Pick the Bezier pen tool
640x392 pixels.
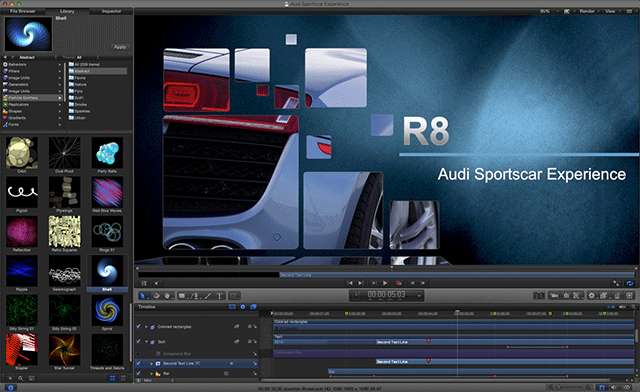pyautogui.click(x=195, y=296)
